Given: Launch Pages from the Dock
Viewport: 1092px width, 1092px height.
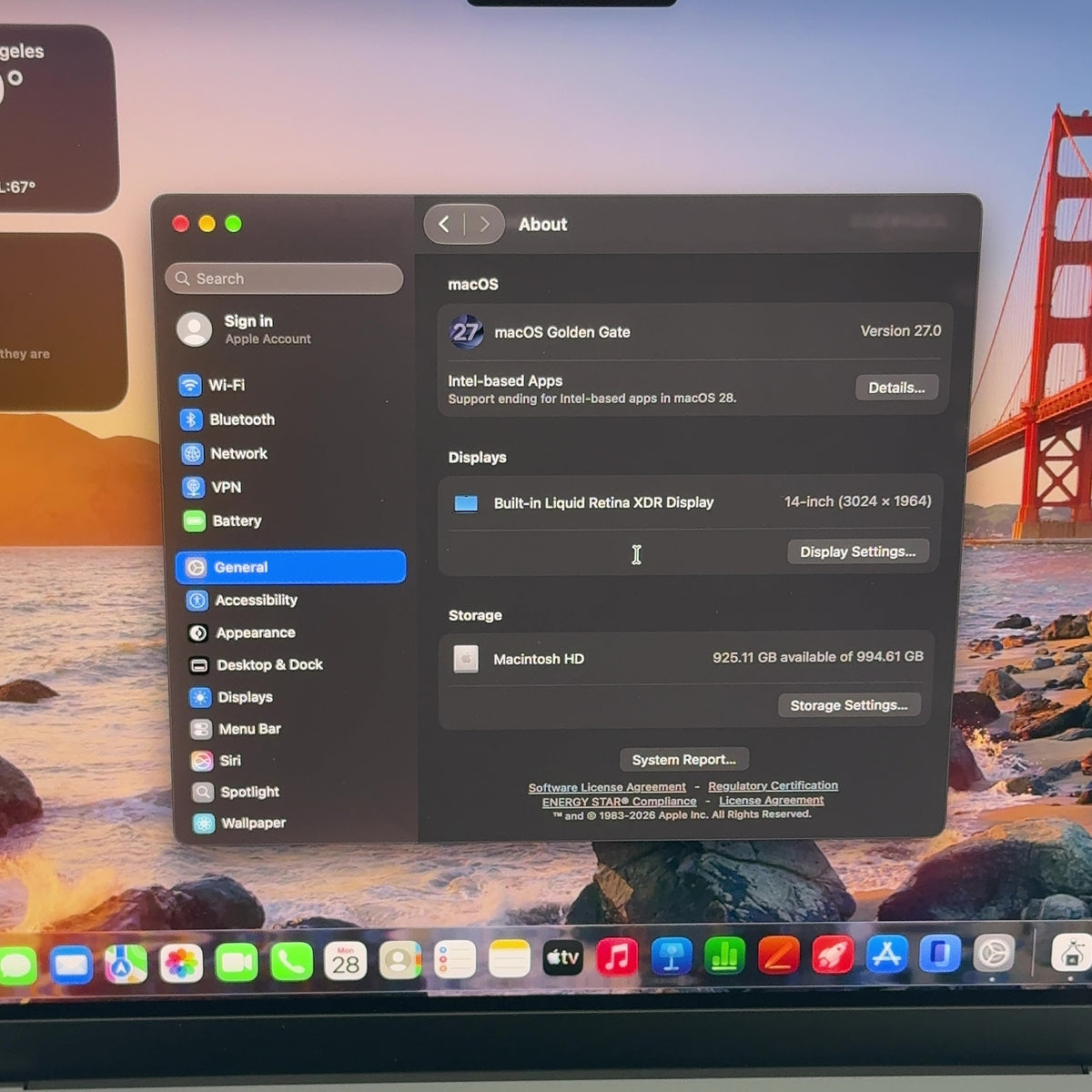Looking at the screenshot, I should tap(779, 955).
